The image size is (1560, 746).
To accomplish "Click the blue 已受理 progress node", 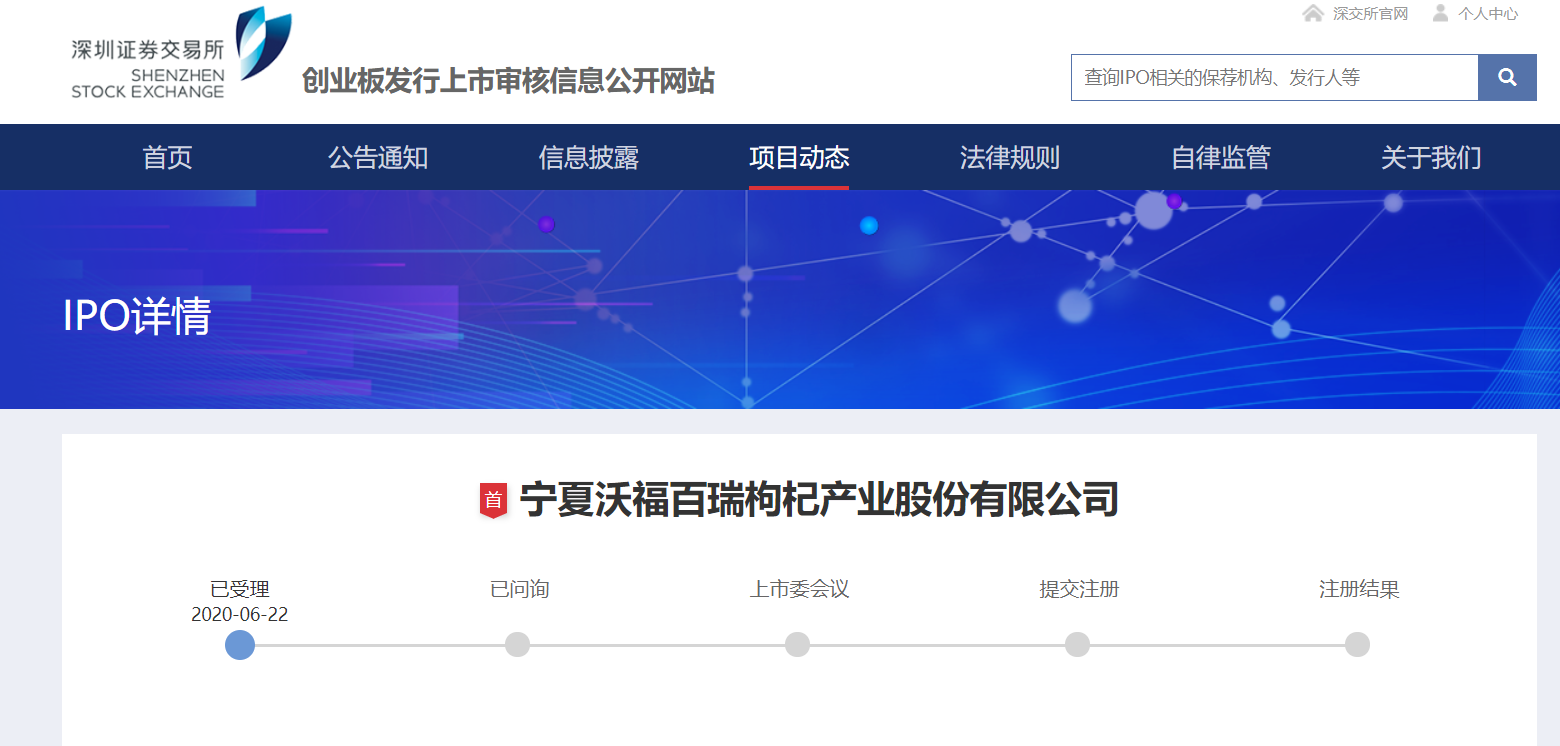I will click(240, 645).
